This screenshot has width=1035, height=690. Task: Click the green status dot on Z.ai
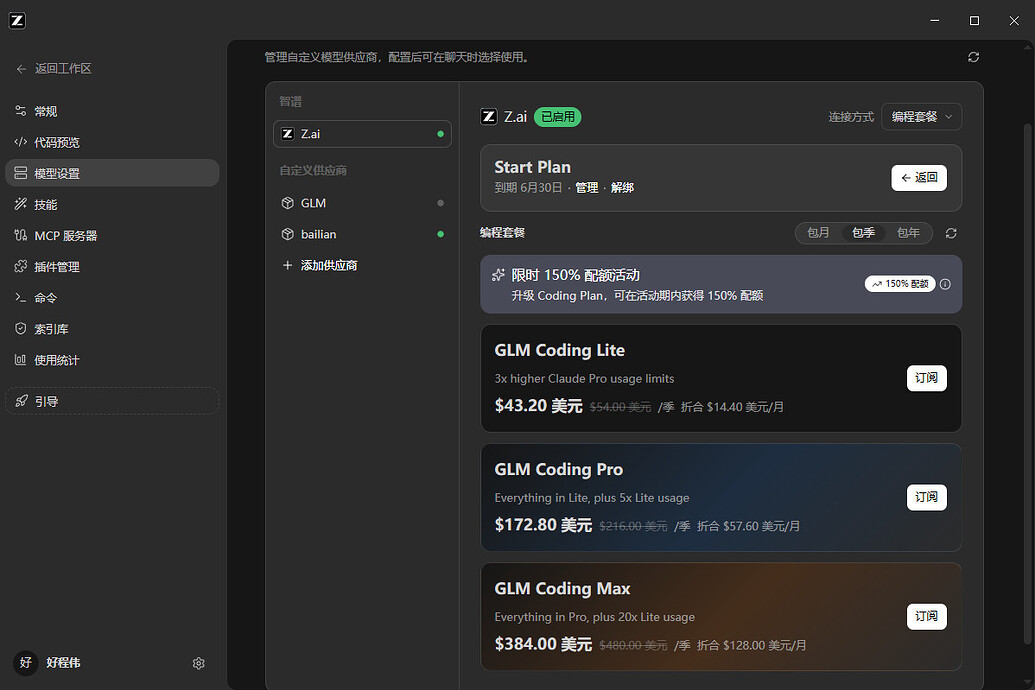tap(440, 134)
